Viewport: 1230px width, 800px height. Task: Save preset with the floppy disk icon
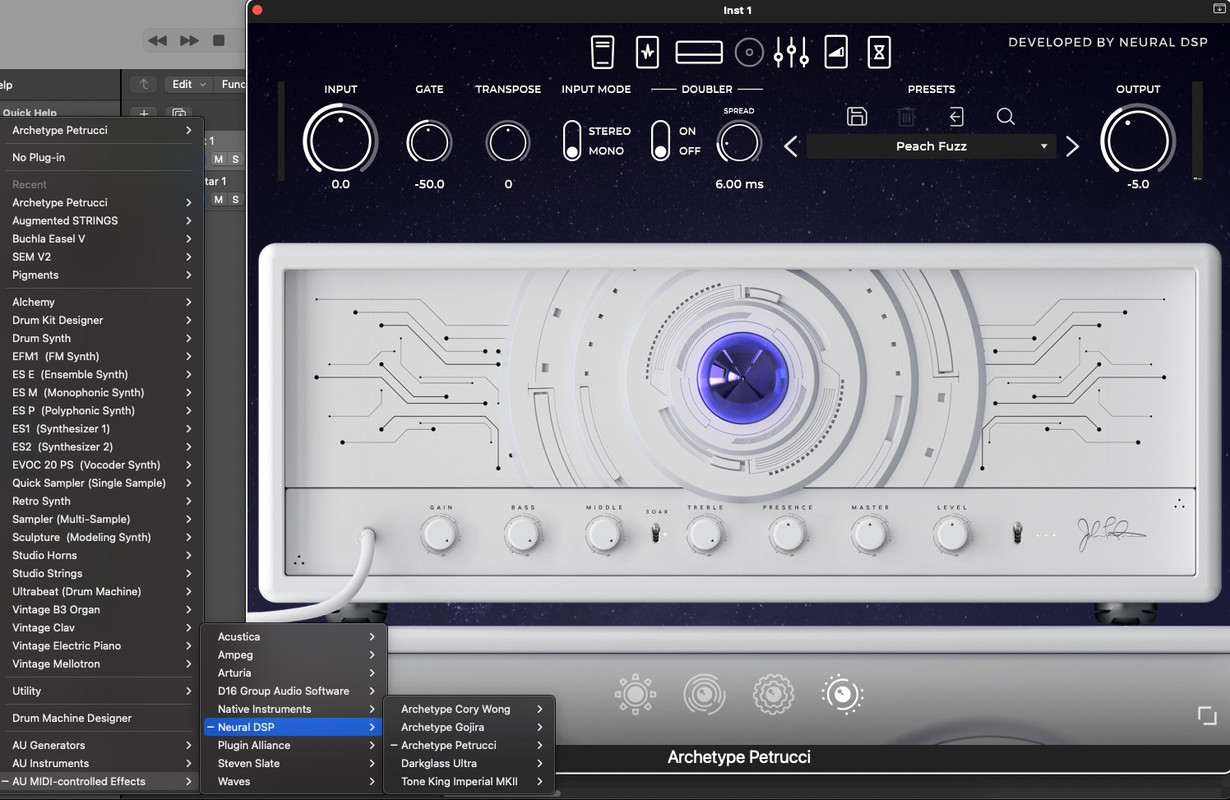tap(857, 116)
